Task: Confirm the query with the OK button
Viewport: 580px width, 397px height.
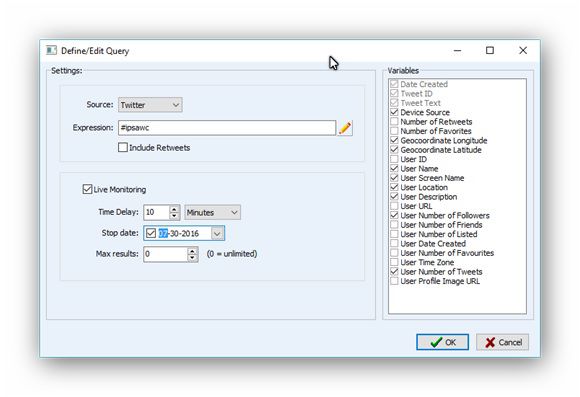Action: click(x=442, y=342)
